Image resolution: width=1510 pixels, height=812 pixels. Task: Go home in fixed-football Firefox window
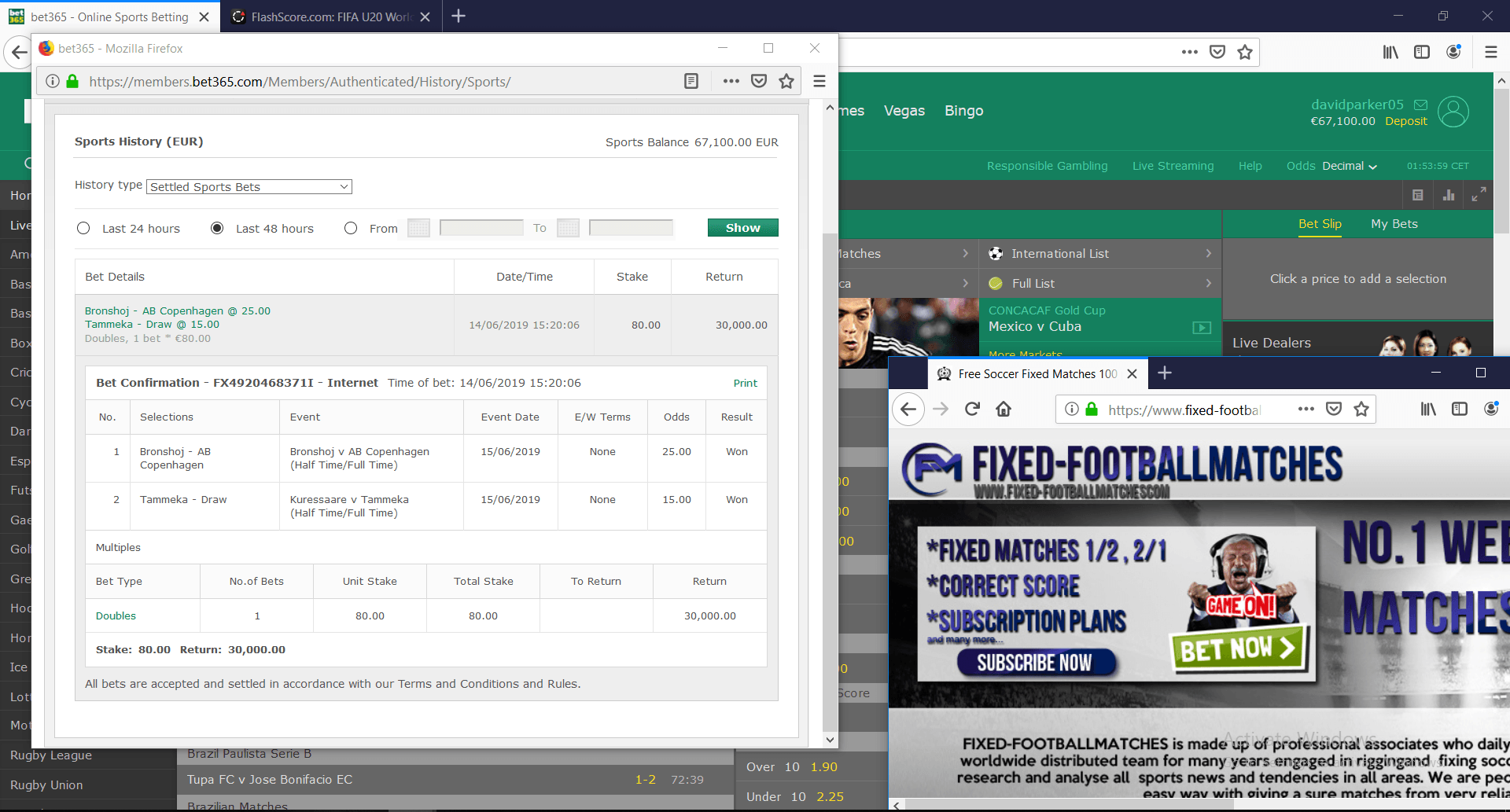[1004, 409]
